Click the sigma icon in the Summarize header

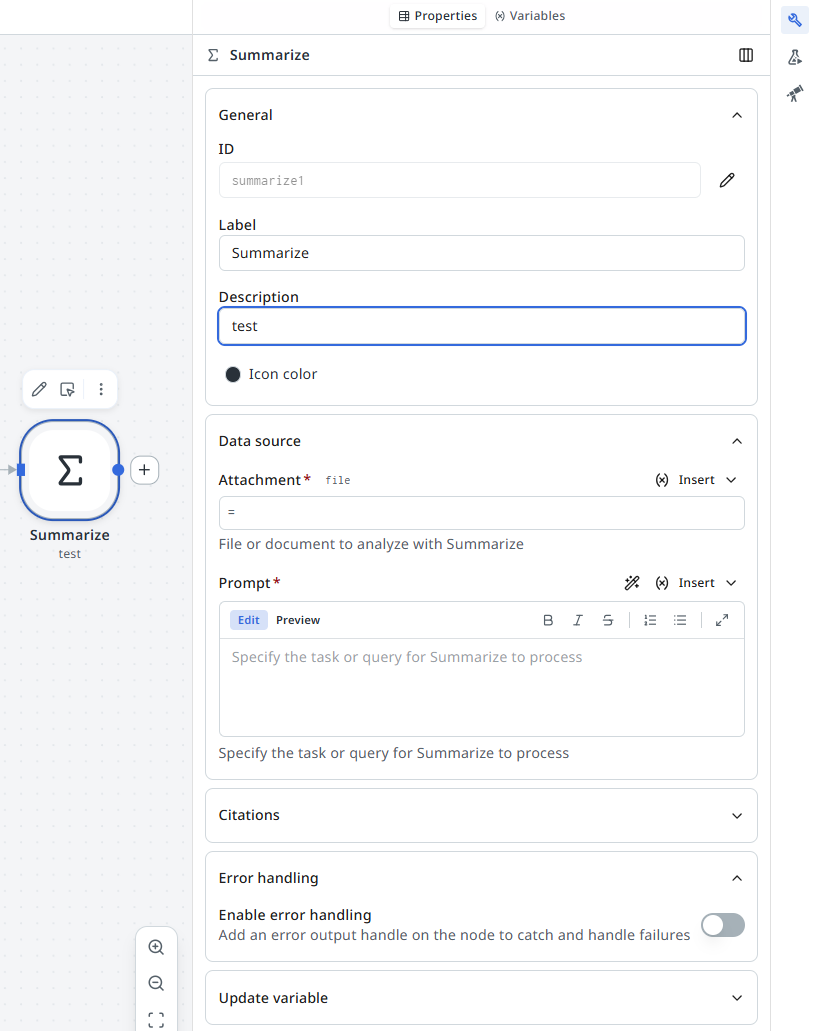213,55
